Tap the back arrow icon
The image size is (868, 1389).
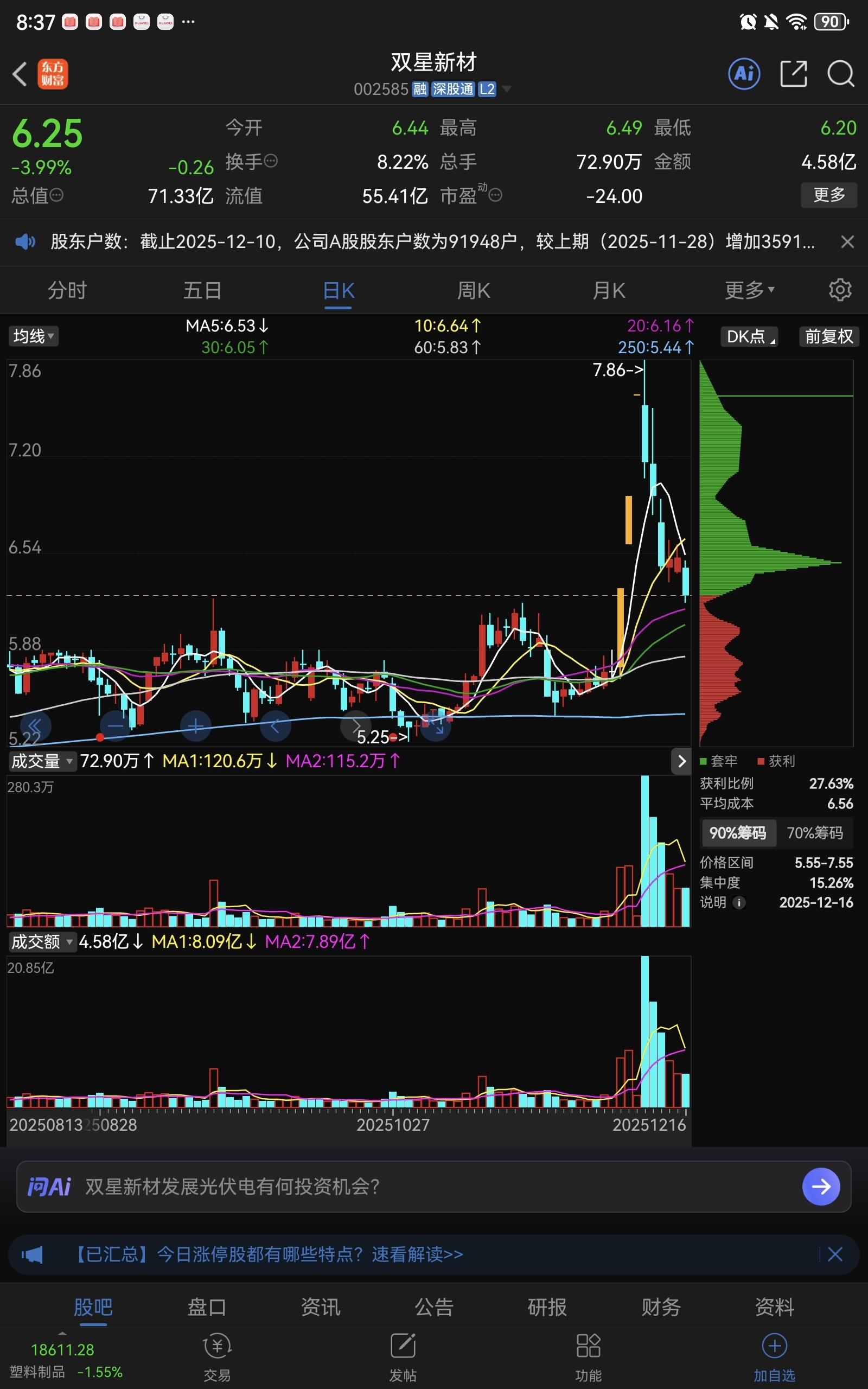(x=20, y=74)
